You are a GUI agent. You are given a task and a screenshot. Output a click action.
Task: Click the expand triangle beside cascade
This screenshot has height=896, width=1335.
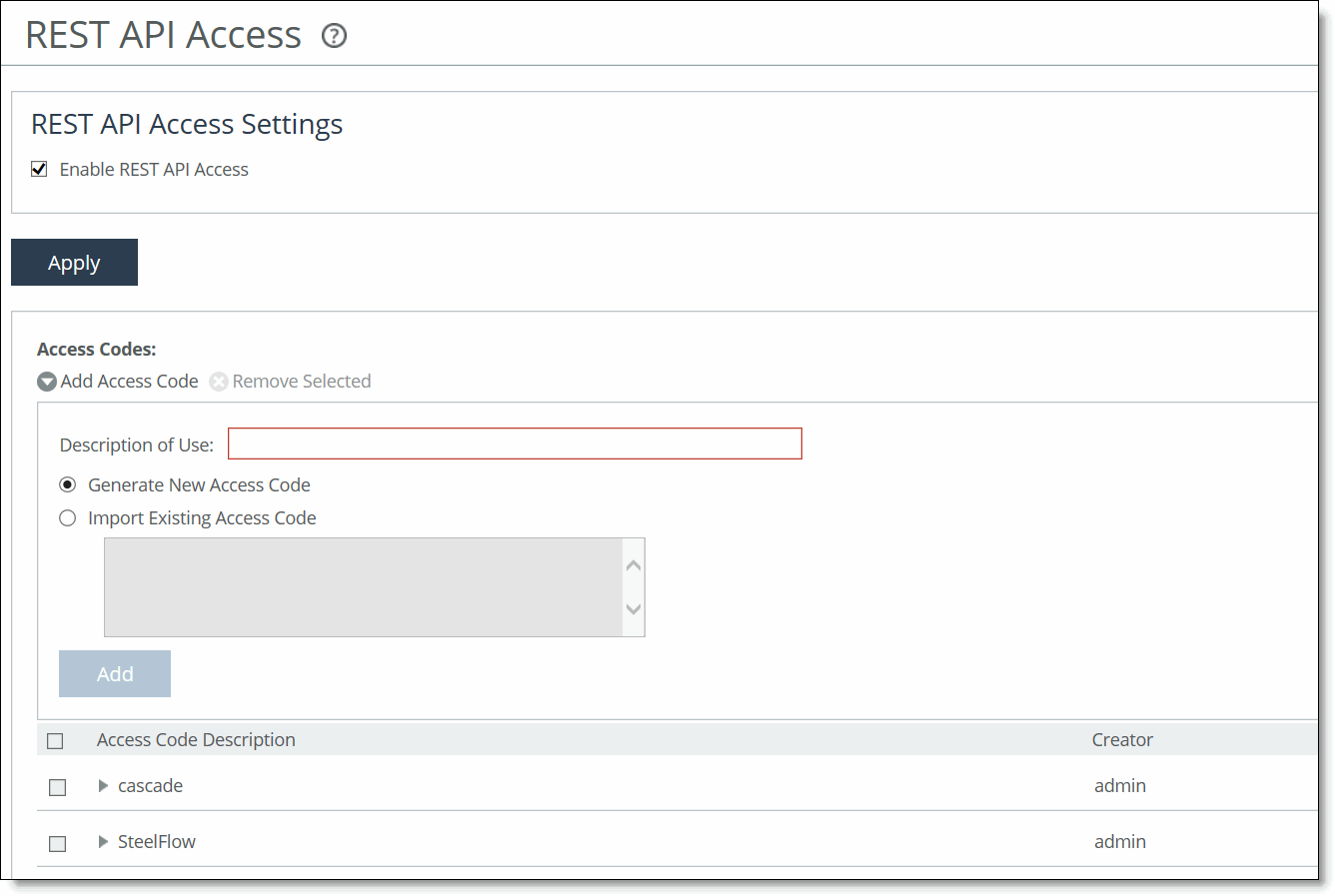pos(103,786)
